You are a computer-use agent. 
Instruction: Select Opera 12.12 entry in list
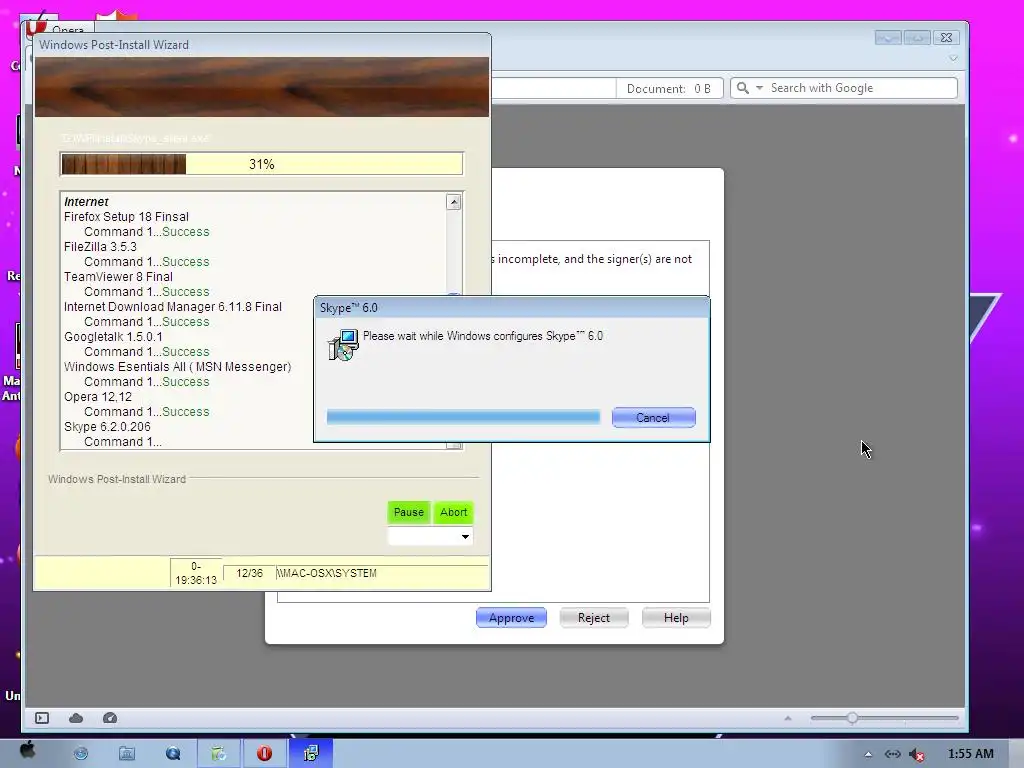98,397
